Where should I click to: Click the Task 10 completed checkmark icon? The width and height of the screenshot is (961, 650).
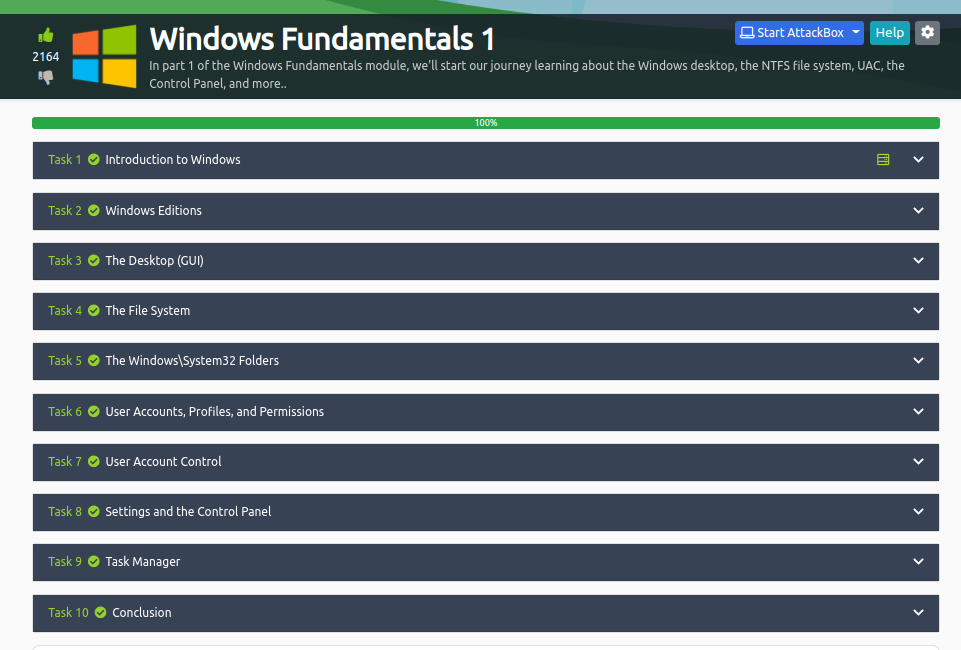(101, 613)
